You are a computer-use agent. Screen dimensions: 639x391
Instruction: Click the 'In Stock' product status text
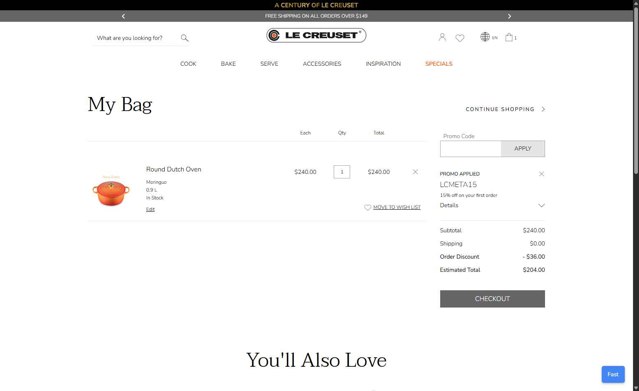point(155,198)
